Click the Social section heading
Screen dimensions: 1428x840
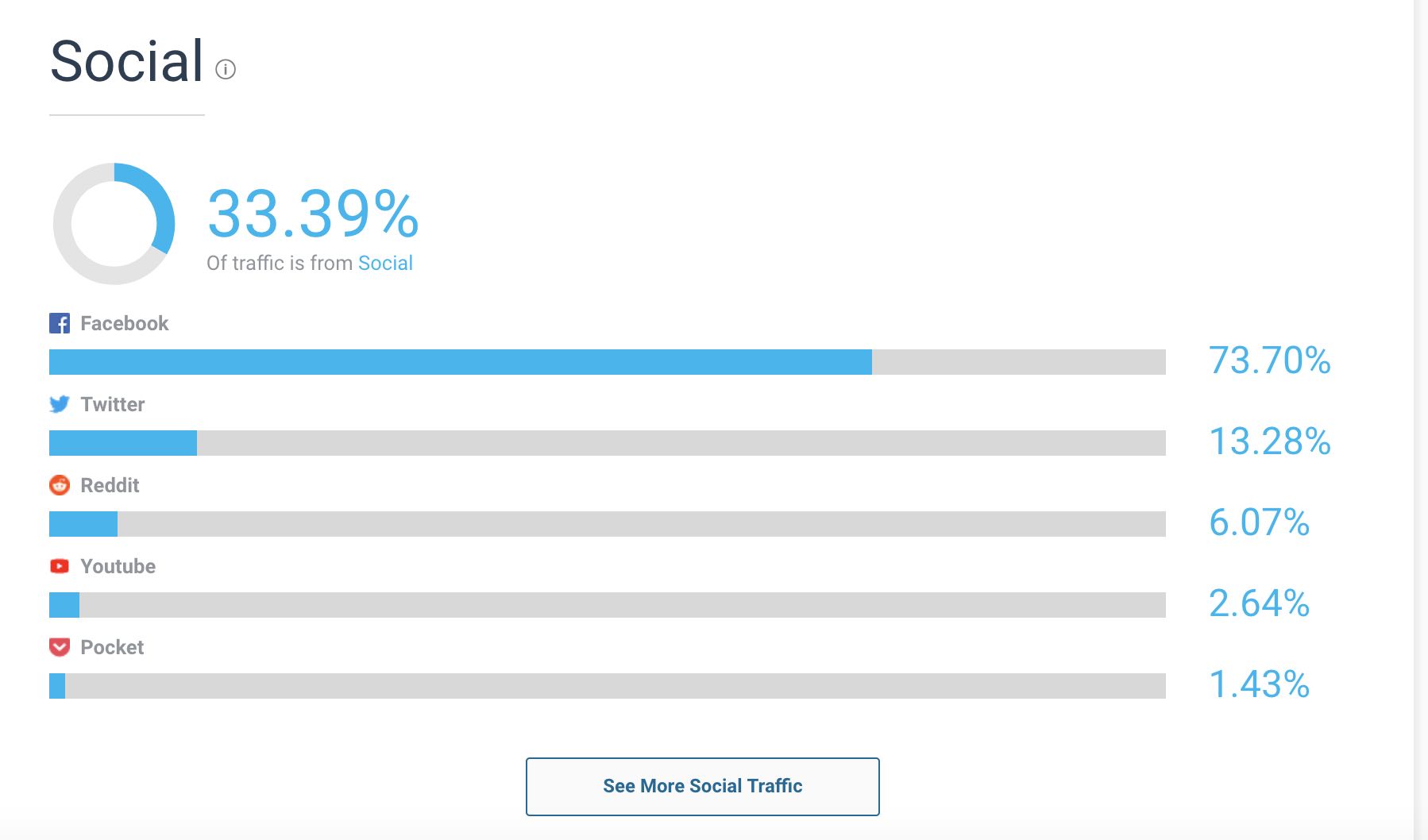pos(127,61)
